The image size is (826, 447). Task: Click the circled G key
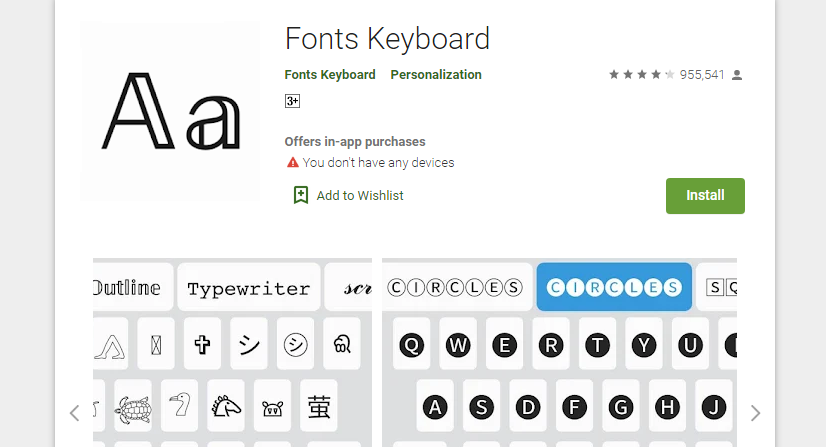(x=621, y=406)
